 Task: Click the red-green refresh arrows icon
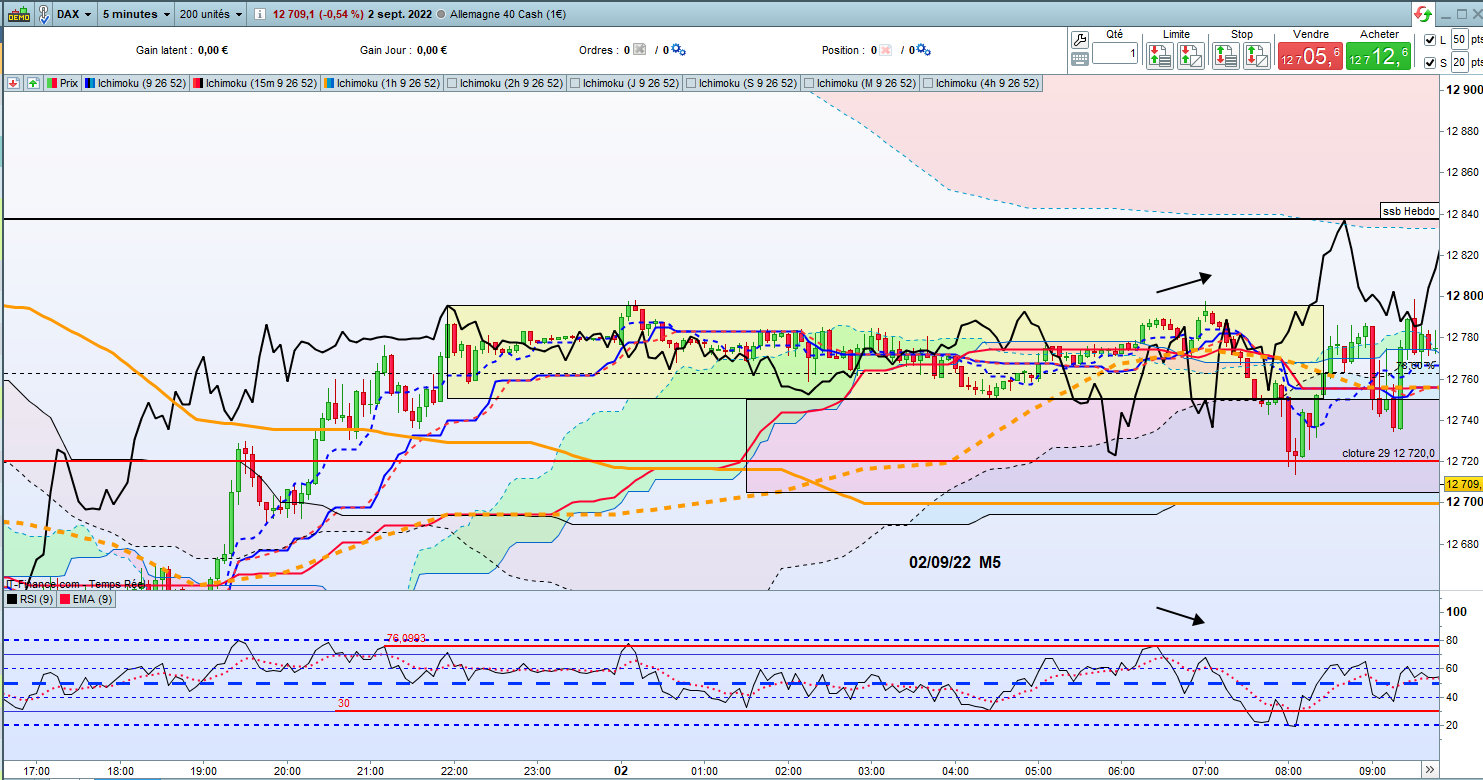1422,14
